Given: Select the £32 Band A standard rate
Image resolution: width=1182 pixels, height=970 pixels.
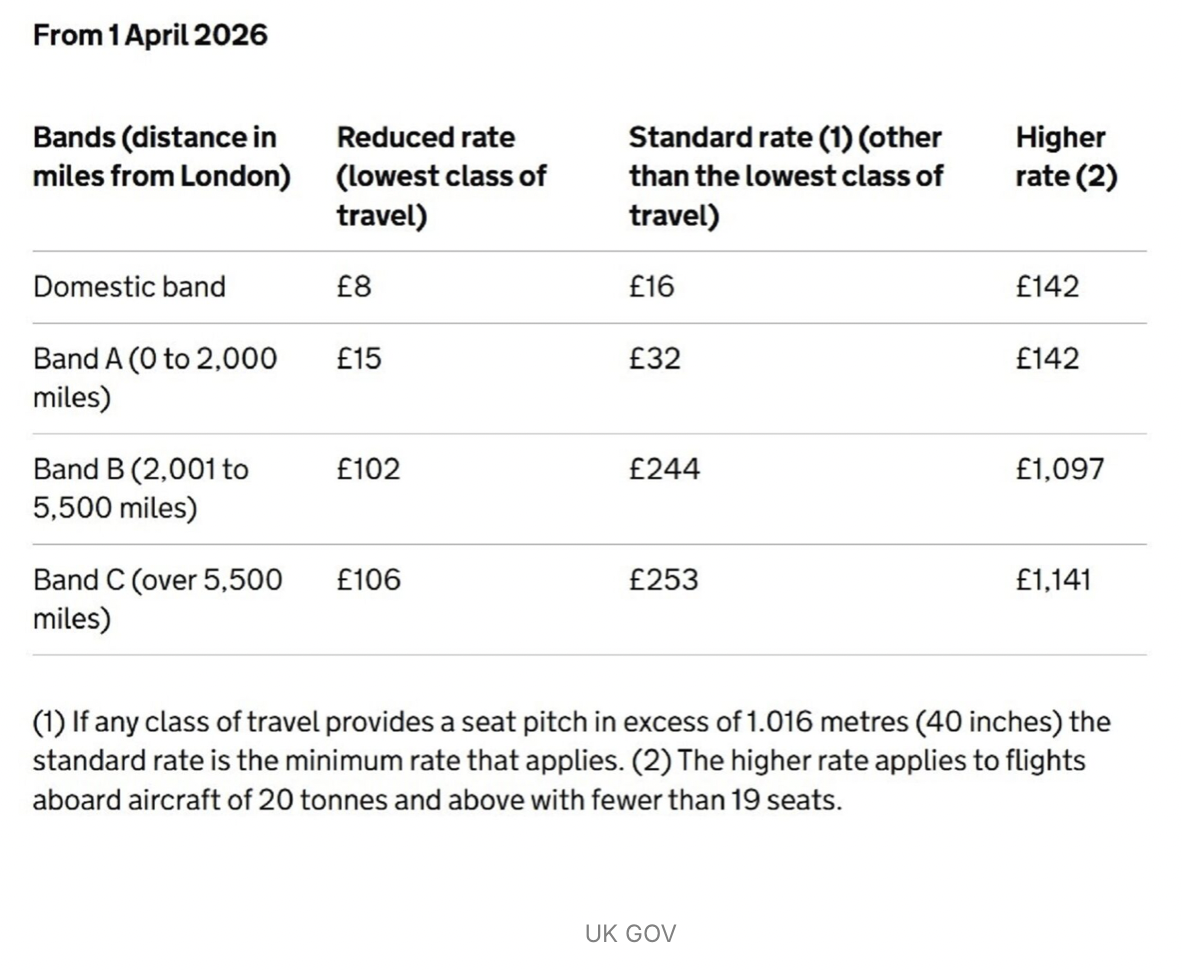Looking at the screenshot, I should tap(655, 359).
